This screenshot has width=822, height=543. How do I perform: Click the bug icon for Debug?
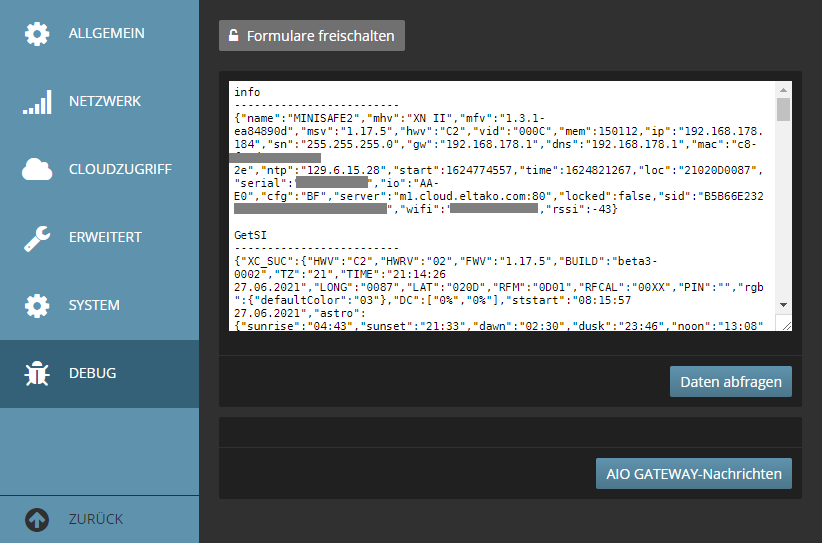pos(37,374)
